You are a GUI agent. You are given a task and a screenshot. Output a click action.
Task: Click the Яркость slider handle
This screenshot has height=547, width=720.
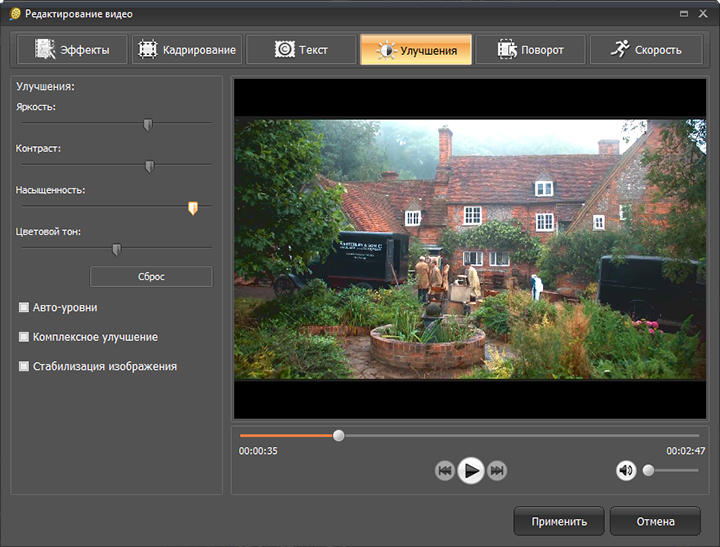pos(148,125)
